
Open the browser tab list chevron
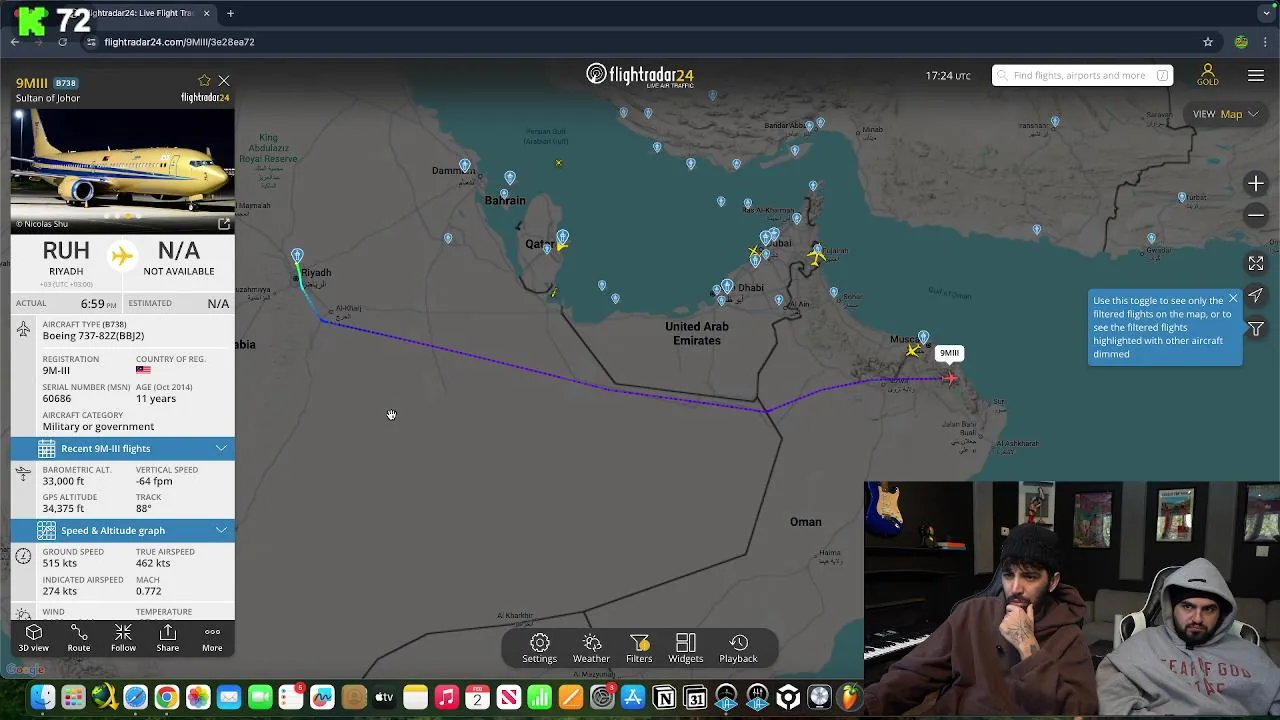[1267, 13]
